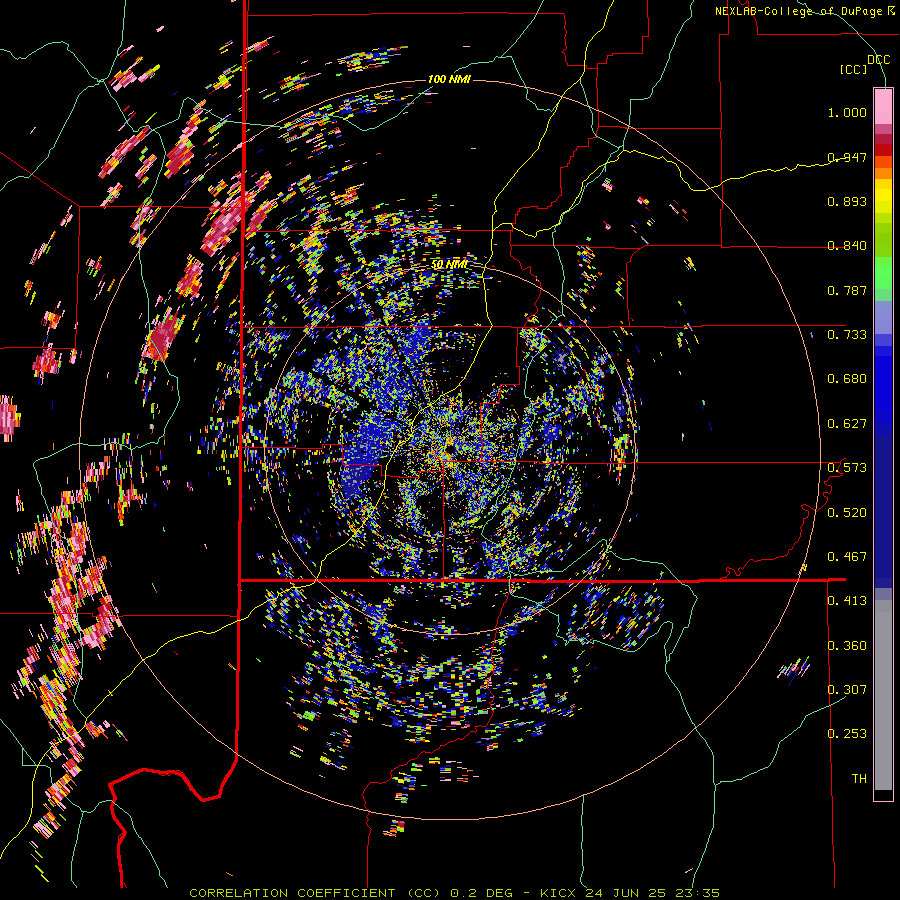Select the 0.947 scale value
The height and width of the screenshot is (900, 900).
[x=847, y=157]
